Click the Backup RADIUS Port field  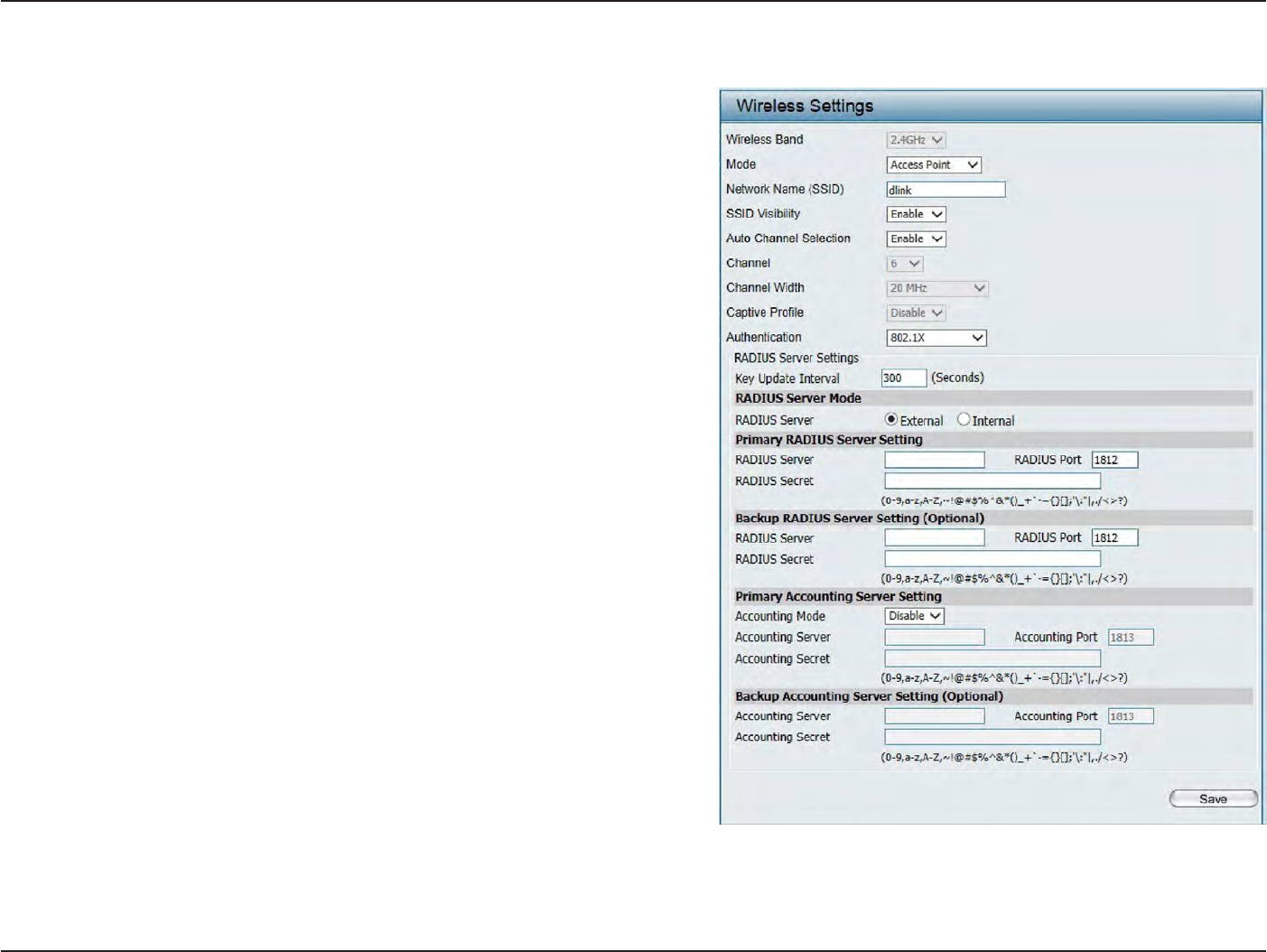[x=1114, y=537]
